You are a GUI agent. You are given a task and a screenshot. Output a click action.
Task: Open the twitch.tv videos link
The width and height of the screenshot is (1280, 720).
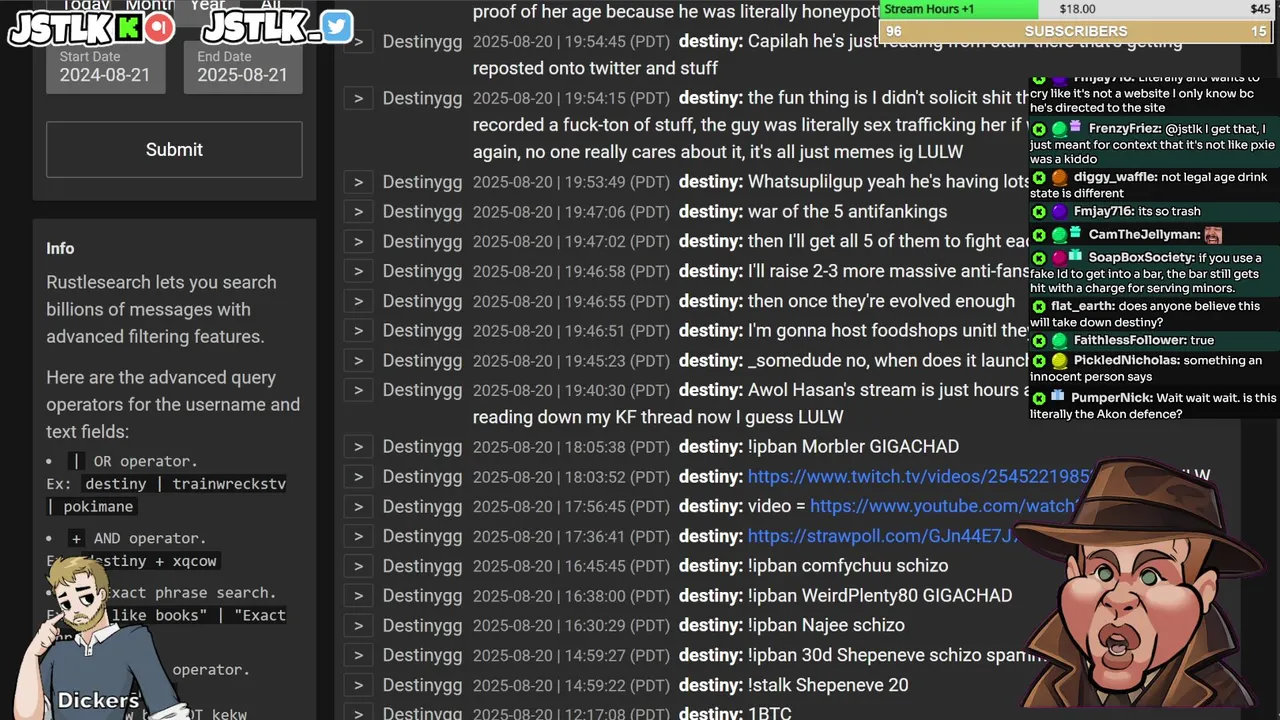coord(920,477)
